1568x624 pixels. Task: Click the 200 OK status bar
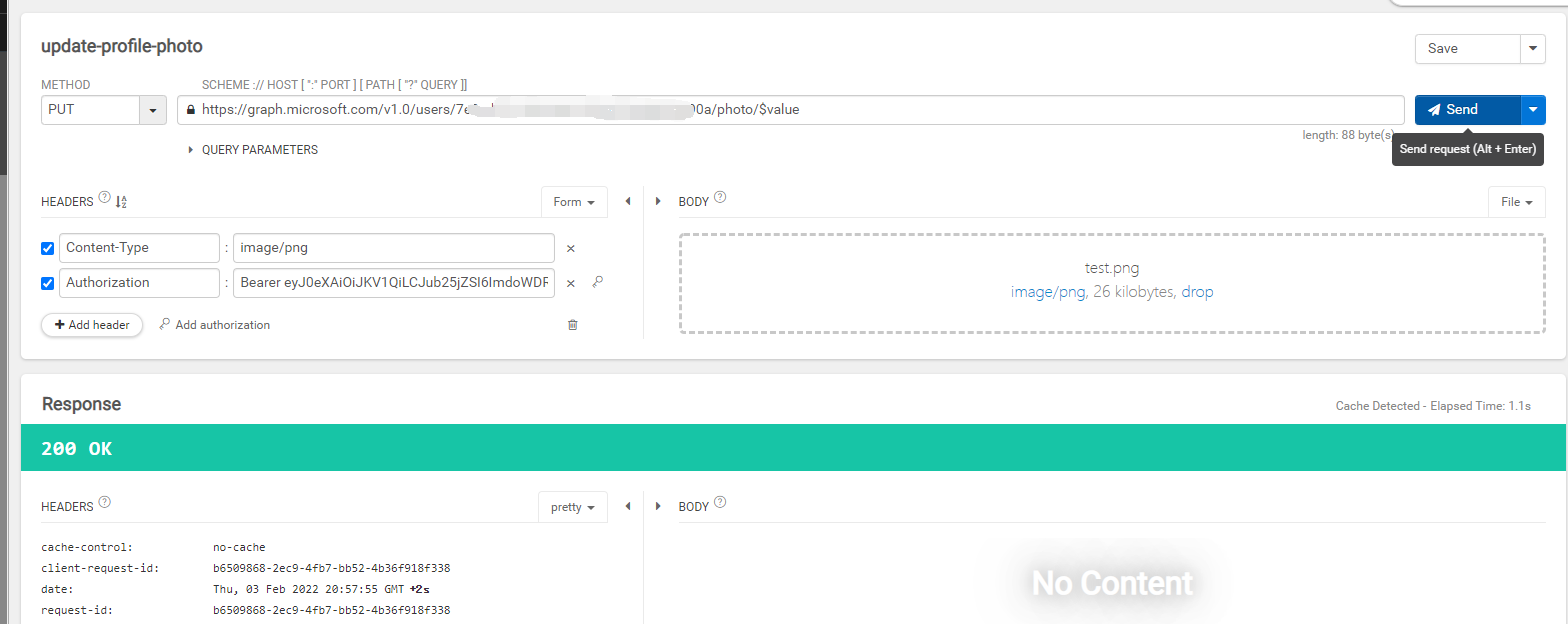(793, 449)
